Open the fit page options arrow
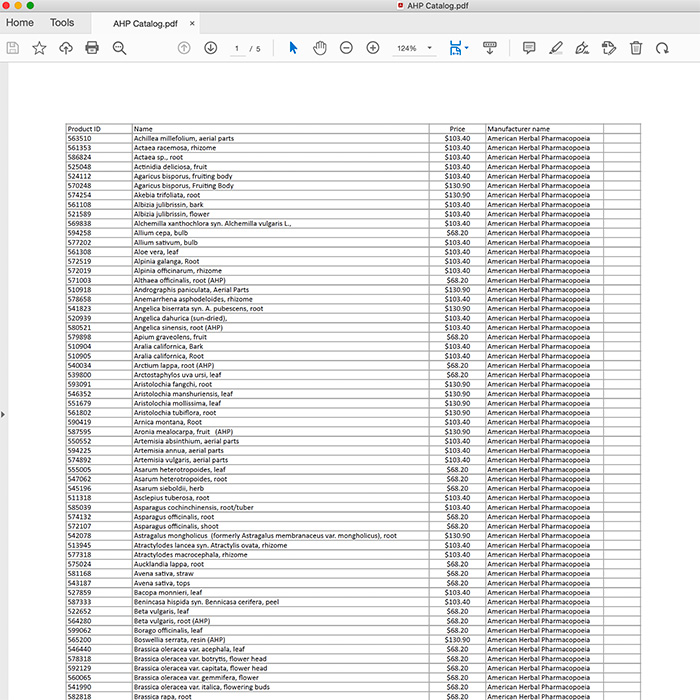Image resolution: width=700 pixels, height=700 pixels. (467, 48)
